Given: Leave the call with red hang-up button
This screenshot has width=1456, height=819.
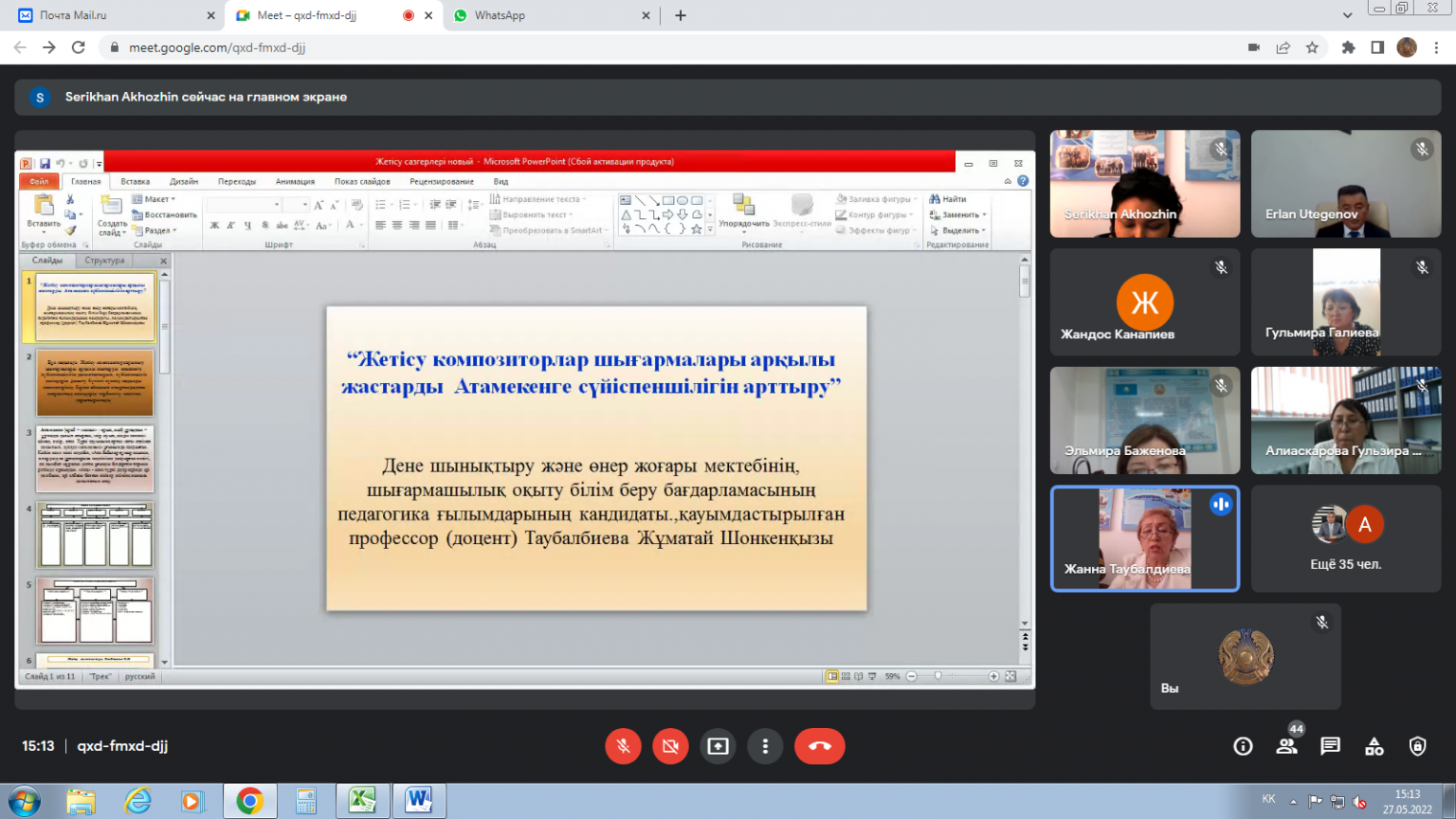Looking at the screenshot, I should [819, 746].
